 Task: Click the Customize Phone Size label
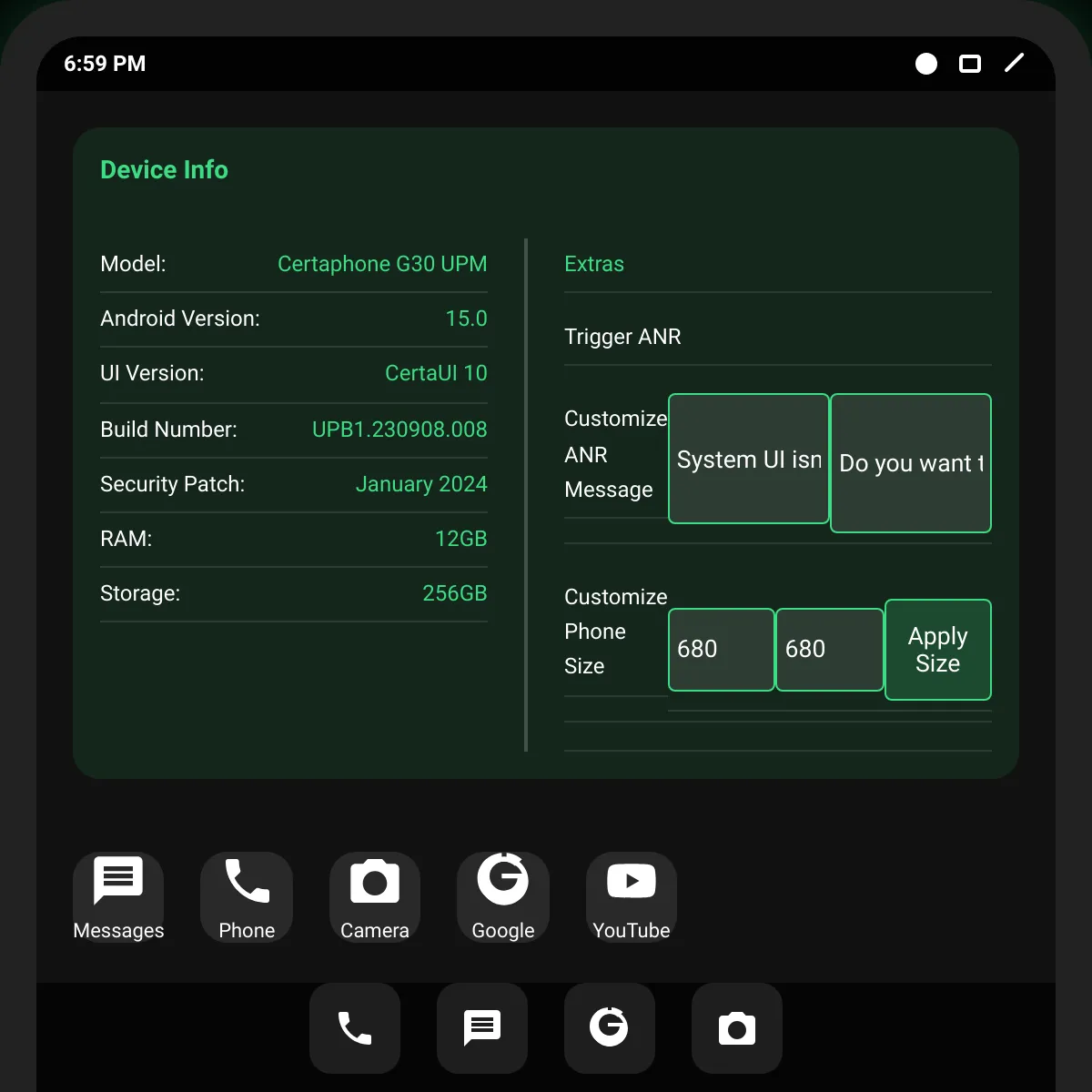point(616,632)
